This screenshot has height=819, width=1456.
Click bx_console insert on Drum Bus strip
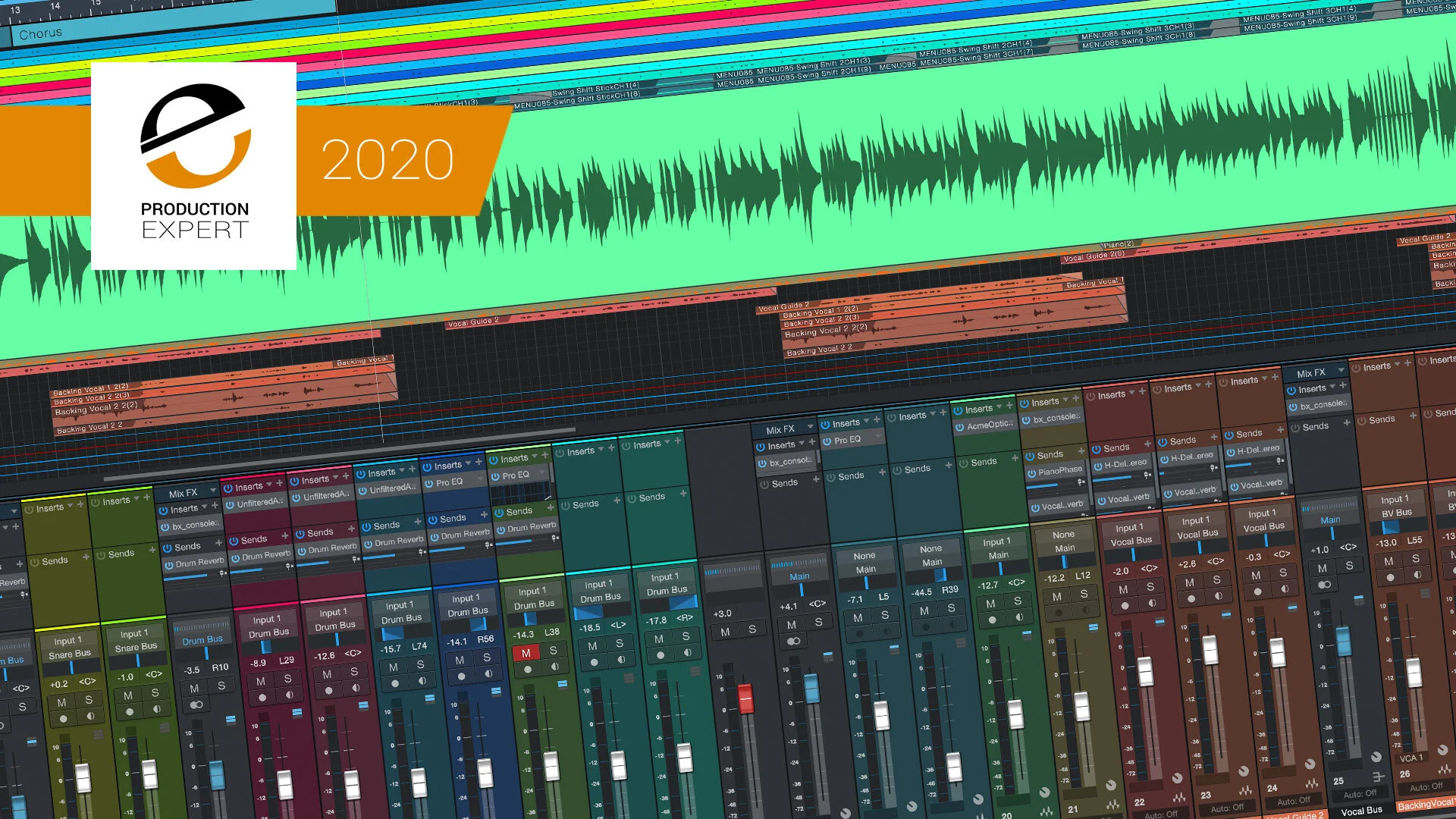point(189,526)
